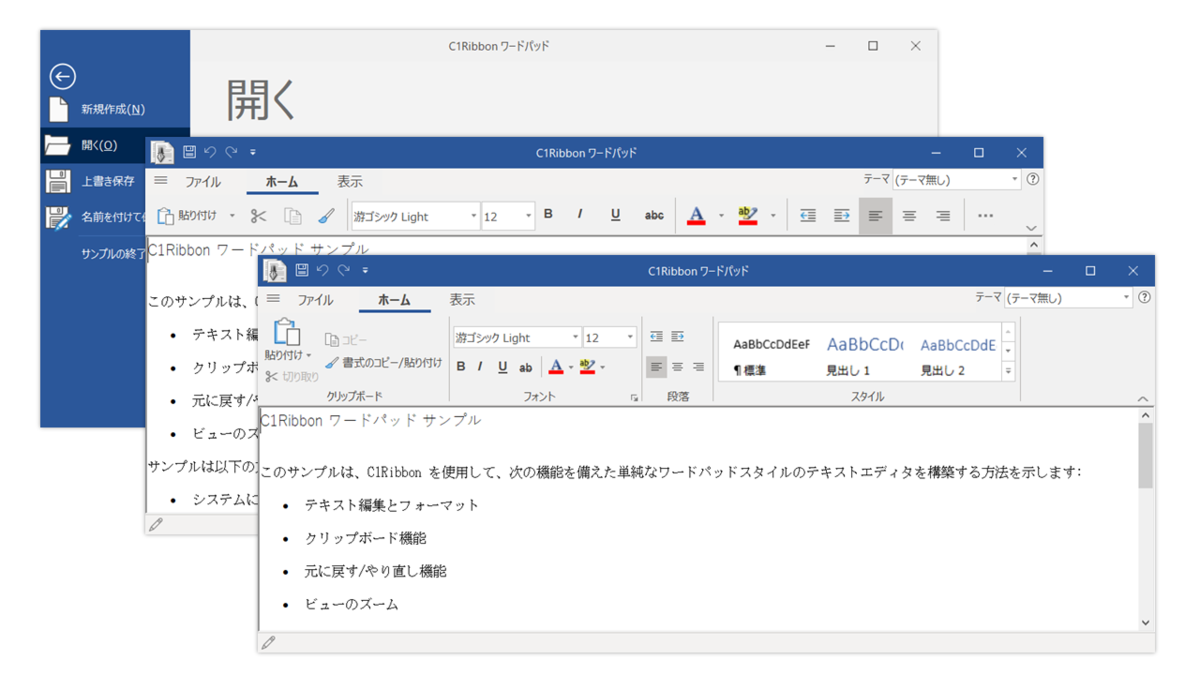Click format painter brush in middle window
The width and height of the screenshot is (1200, 675).
pos(326,215)
